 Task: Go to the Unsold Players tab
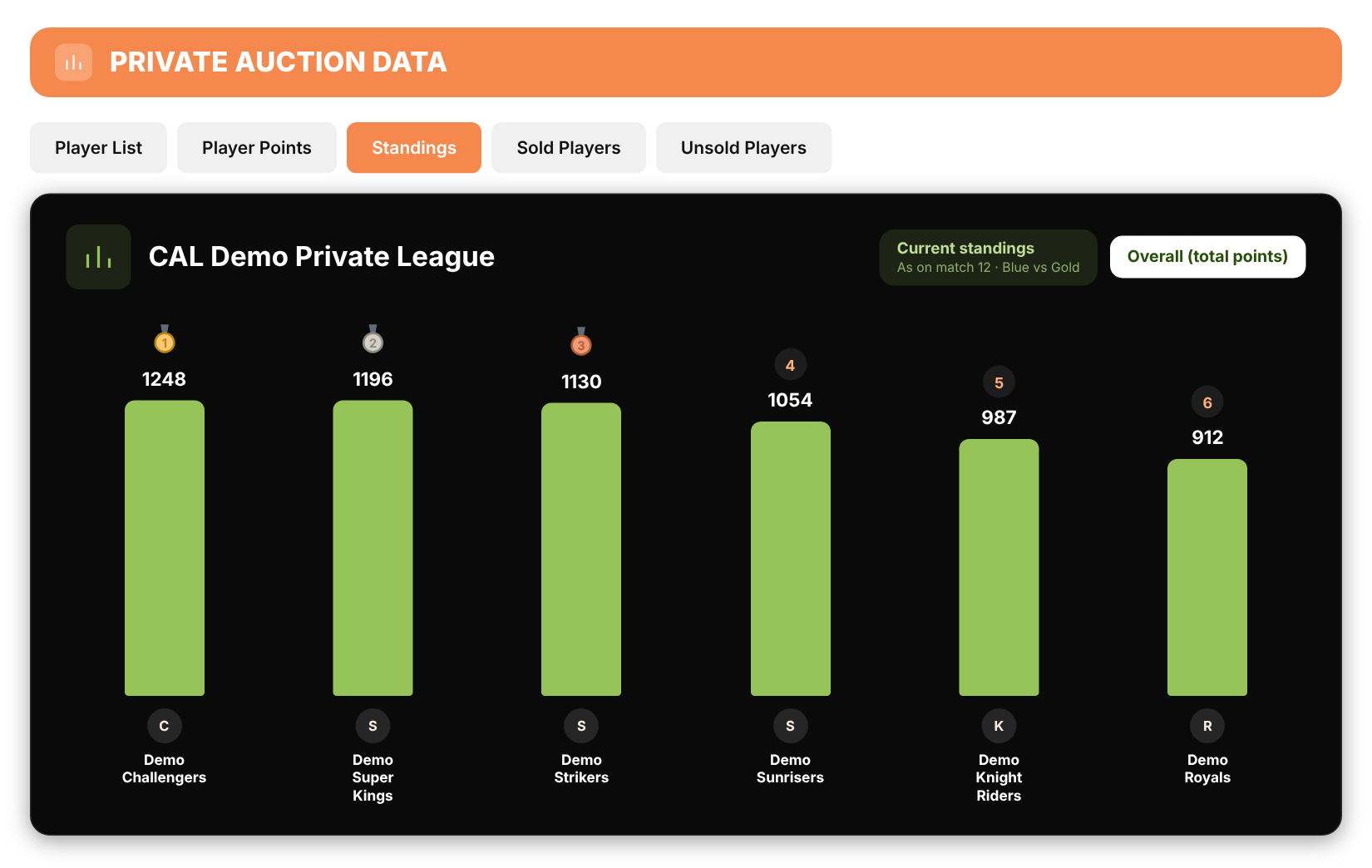click(743, 148)
